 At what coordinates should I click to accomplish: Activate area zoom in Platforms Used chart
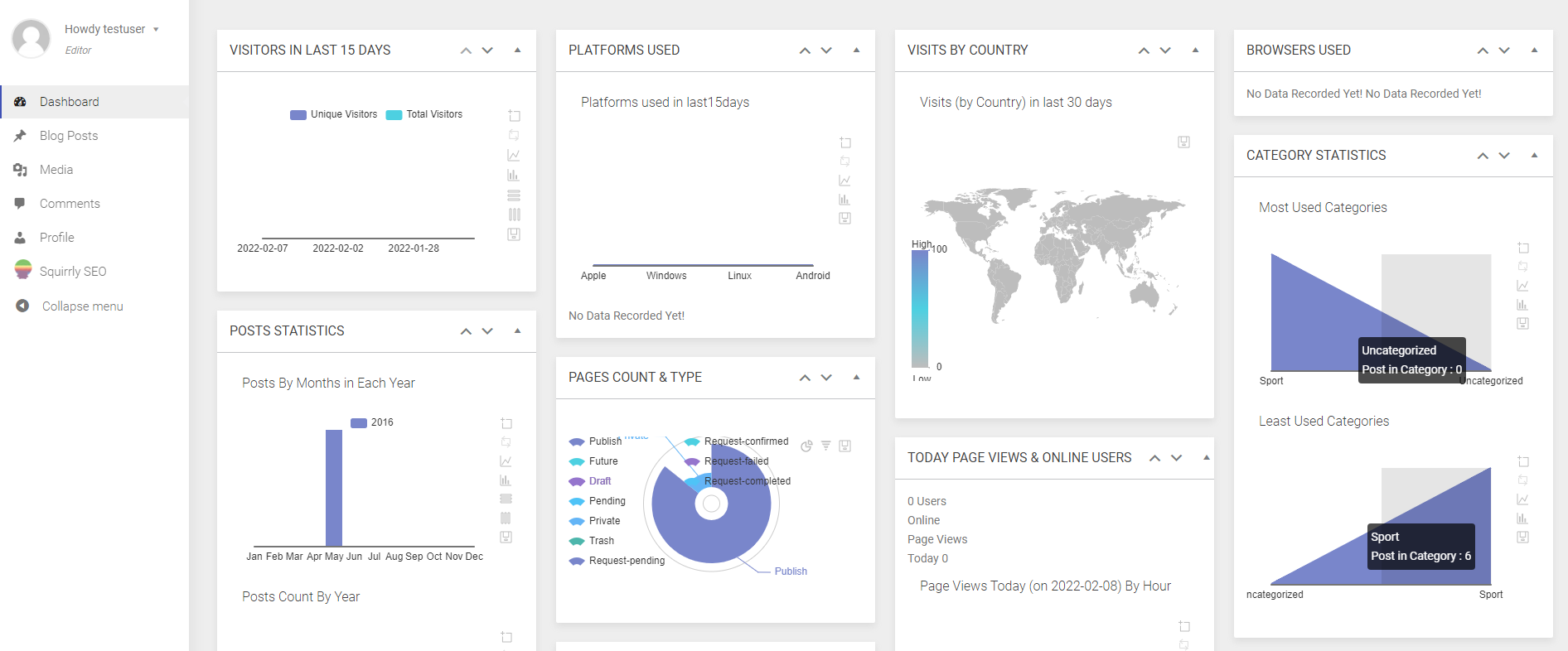click(x=845, y=142)
